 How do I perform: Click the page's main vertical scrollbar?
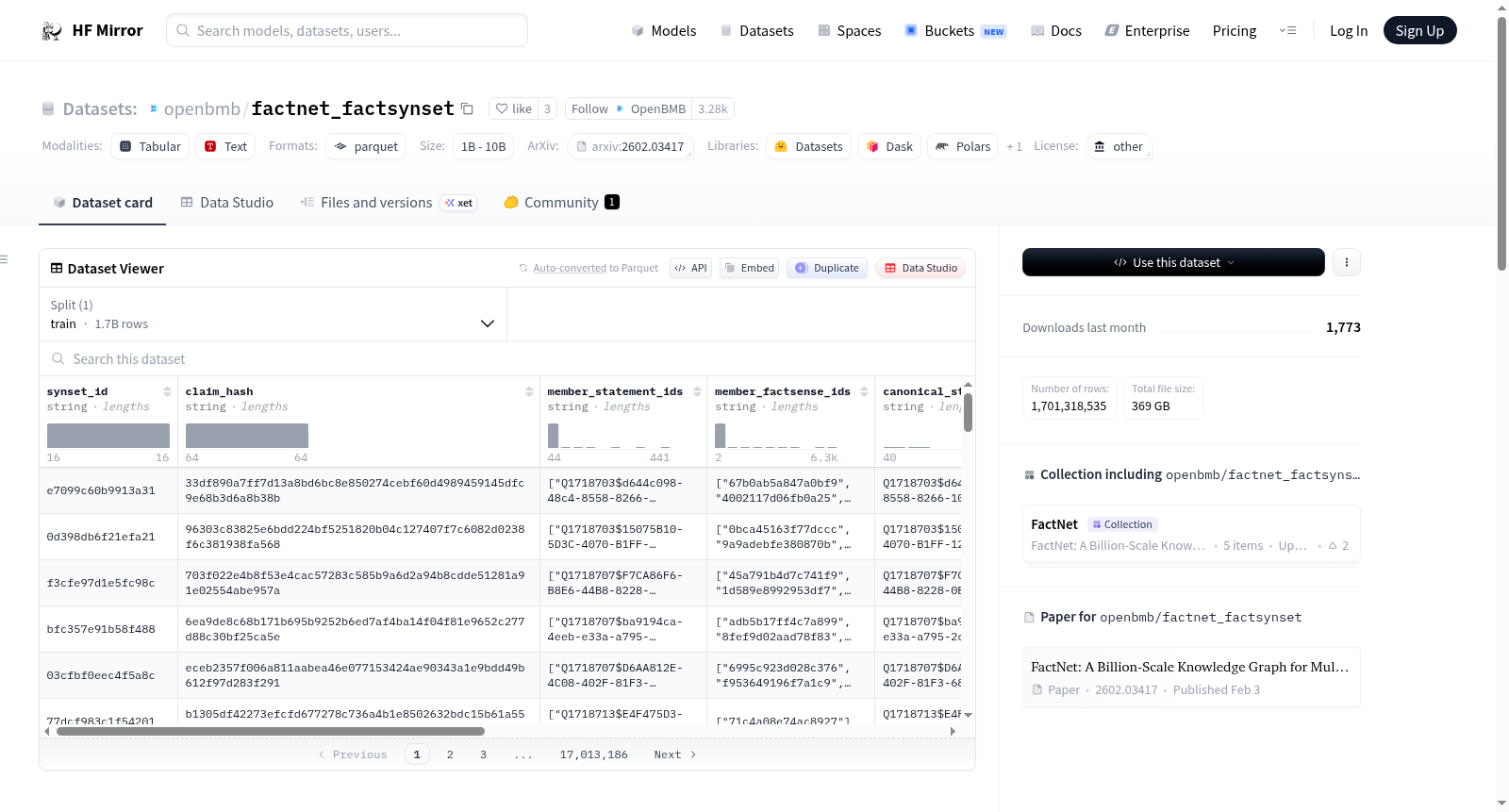pyautogui.click(x=1502, y=141)
